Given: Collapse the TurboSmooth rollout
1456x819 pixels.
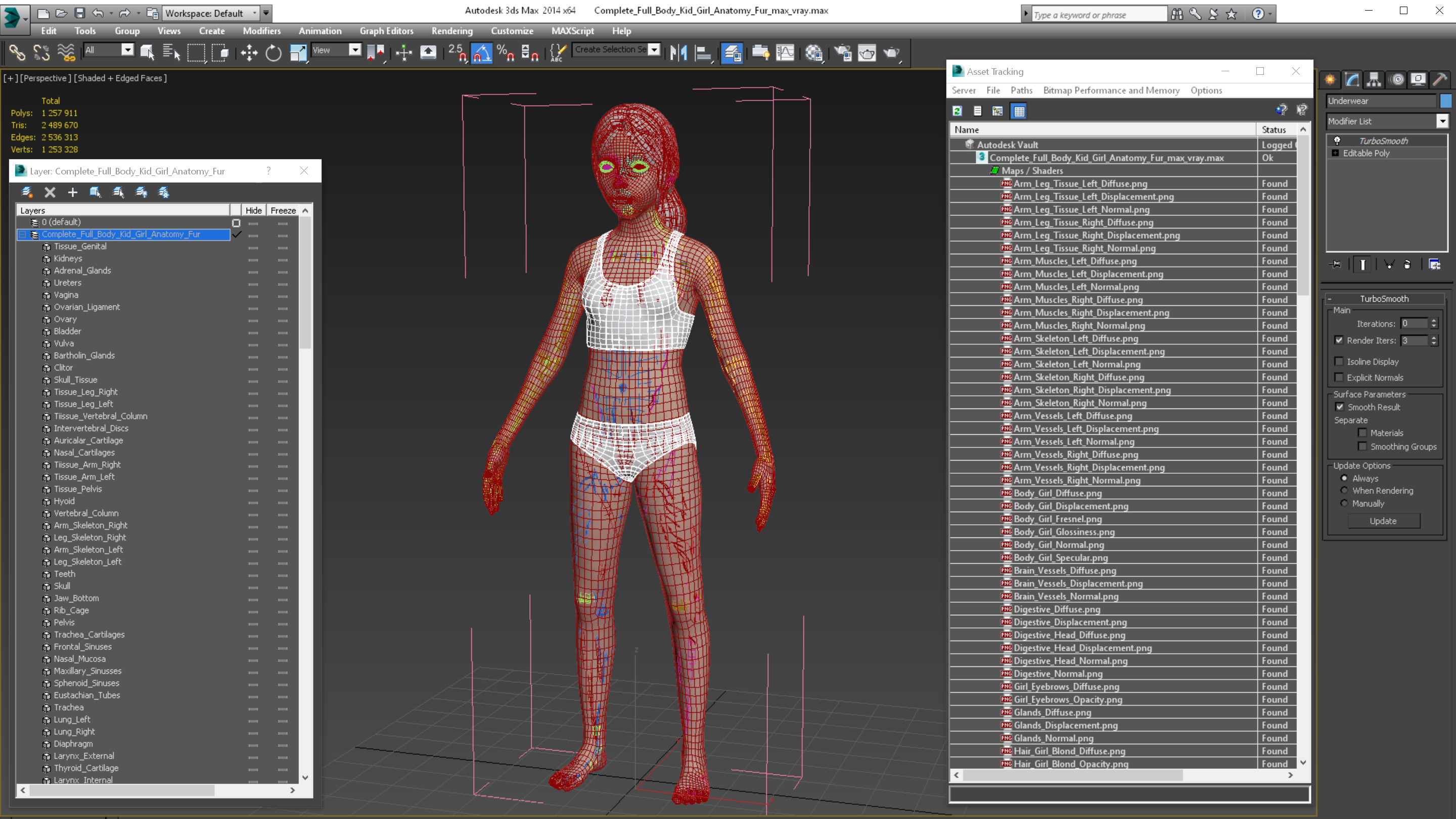Looking at the screenshot, I should click(1330, 299).
